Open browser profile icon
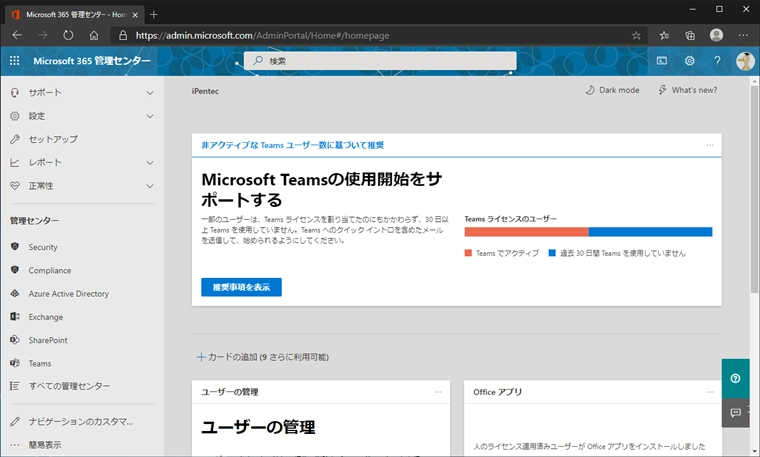Viewport: 760px width, 457px height. point(716,35)
